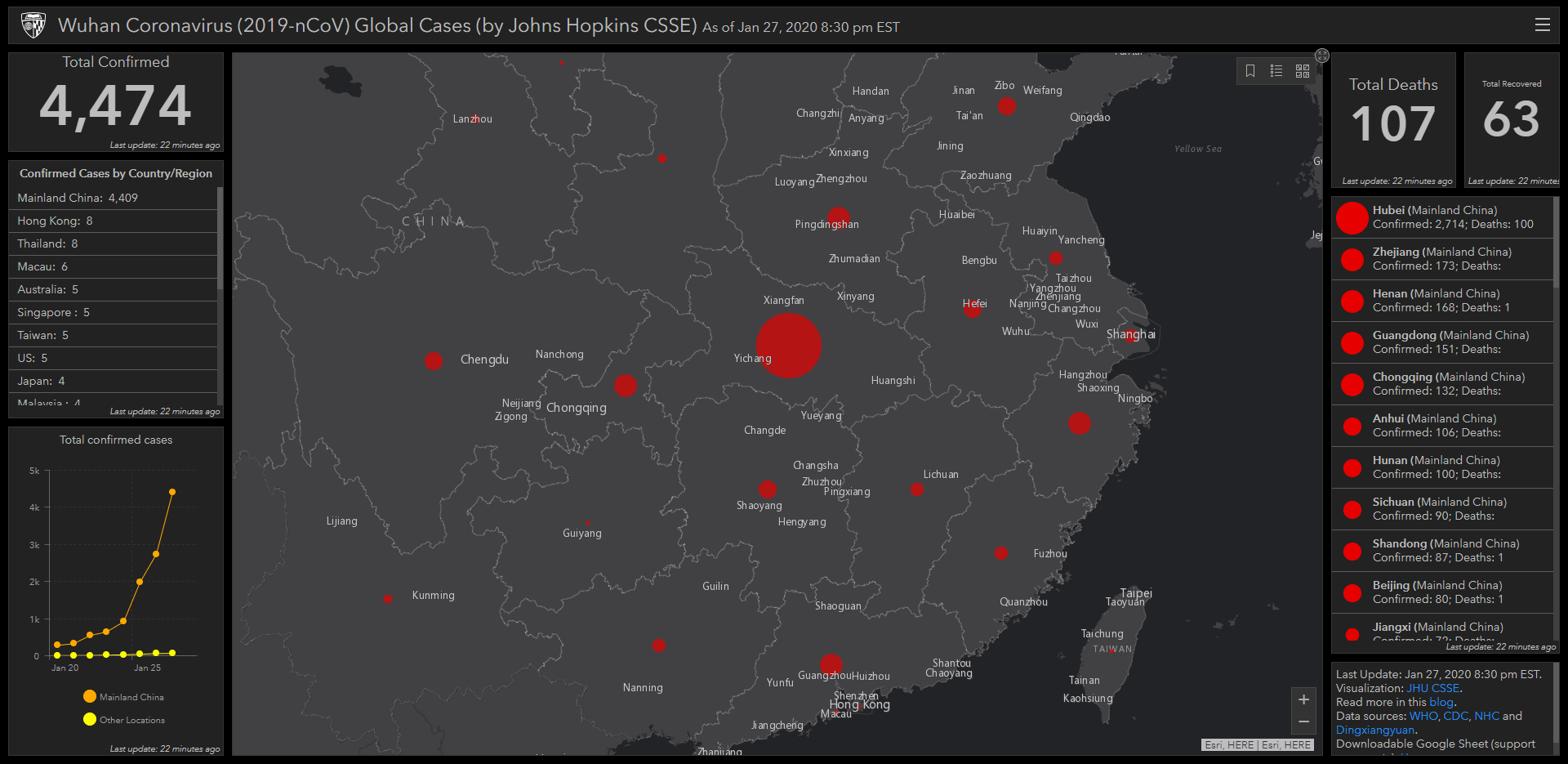Select Anhui province entry in list

(x=1442, y=426)
